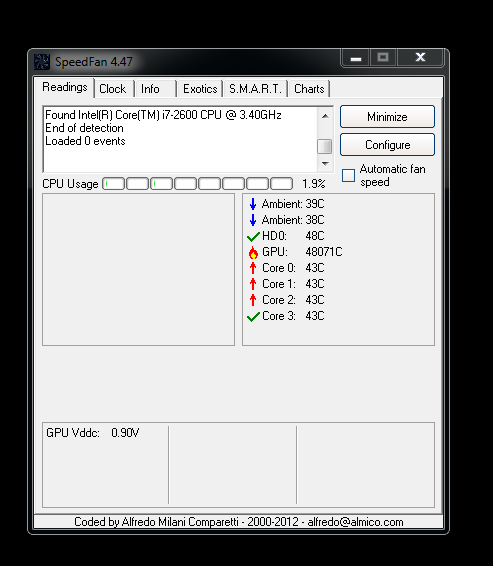Click the log scroll down arrow
This screenshot has height=566, width=493.
[x=325, y=164]
